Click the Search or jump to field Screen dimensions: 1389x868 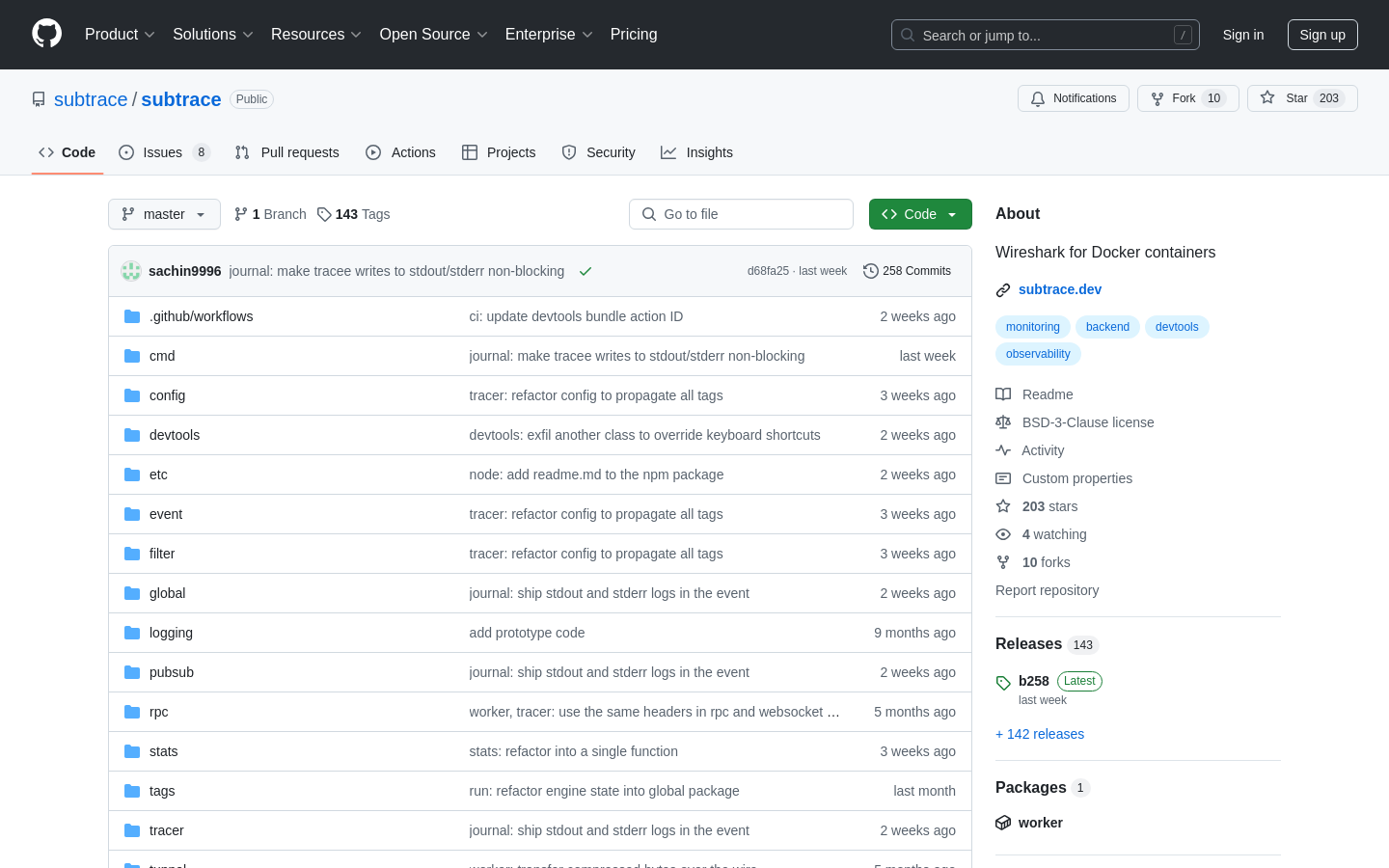1046,35
